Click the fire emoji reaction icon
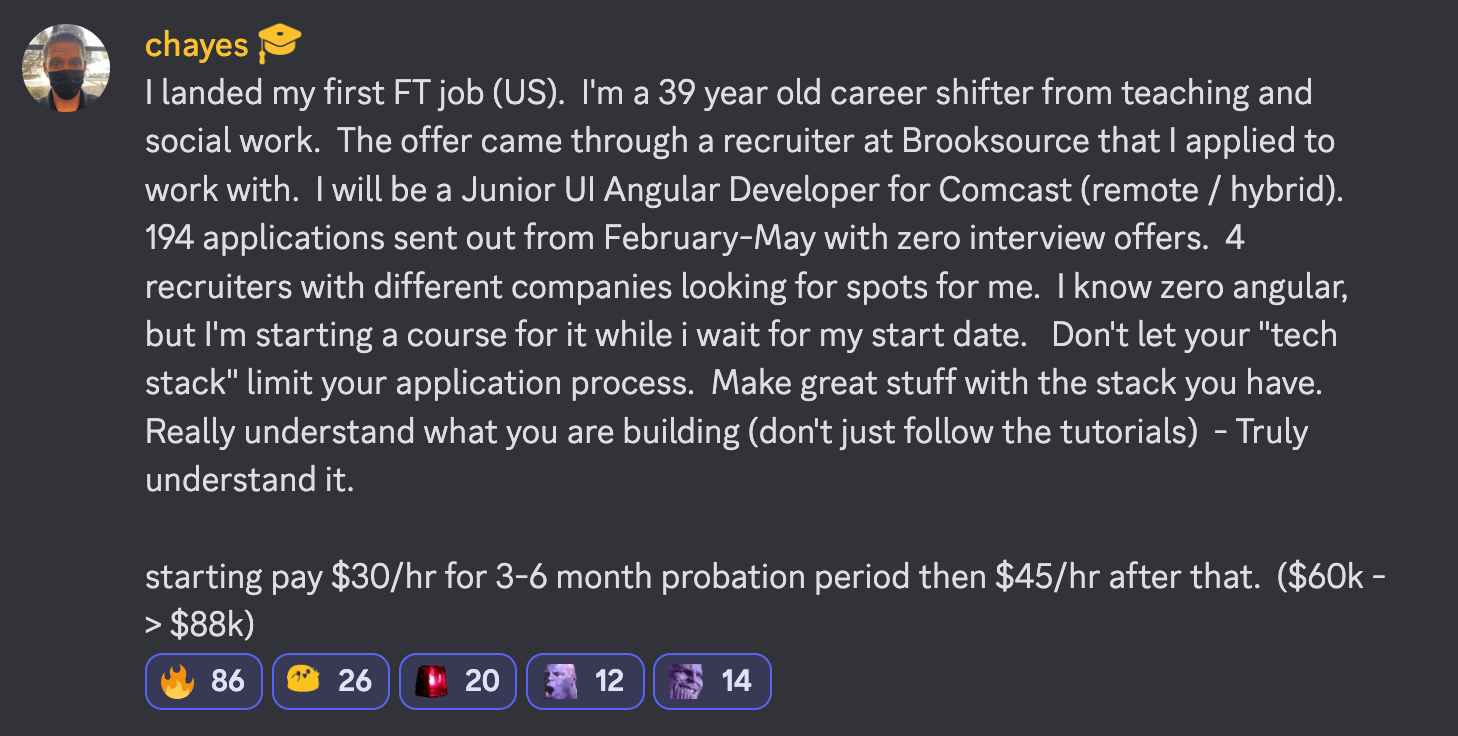1458x736 pixels. pos(177,681)
